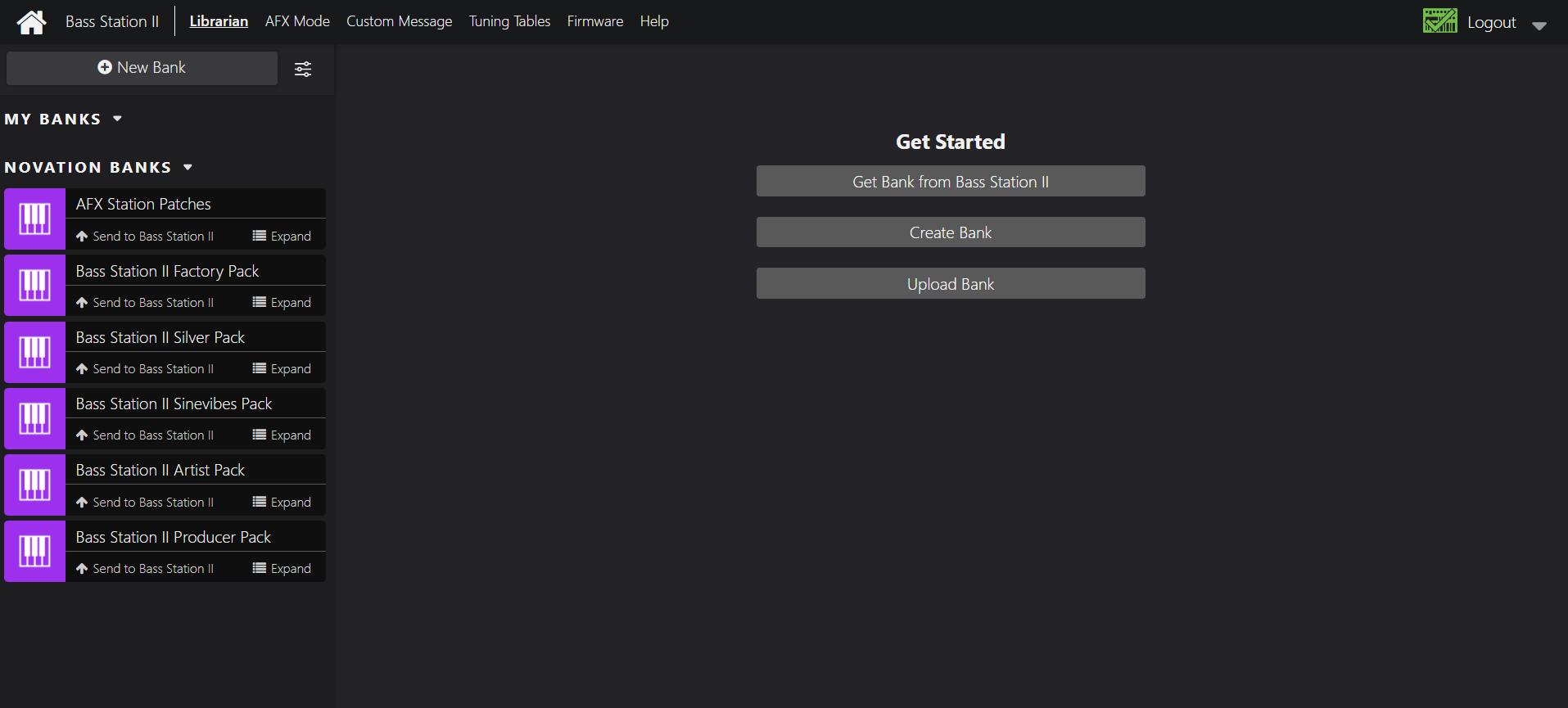Viewport: 1568px width, 708px height.
Task: Click the Bass Station II product title
Action: [112, 21]
